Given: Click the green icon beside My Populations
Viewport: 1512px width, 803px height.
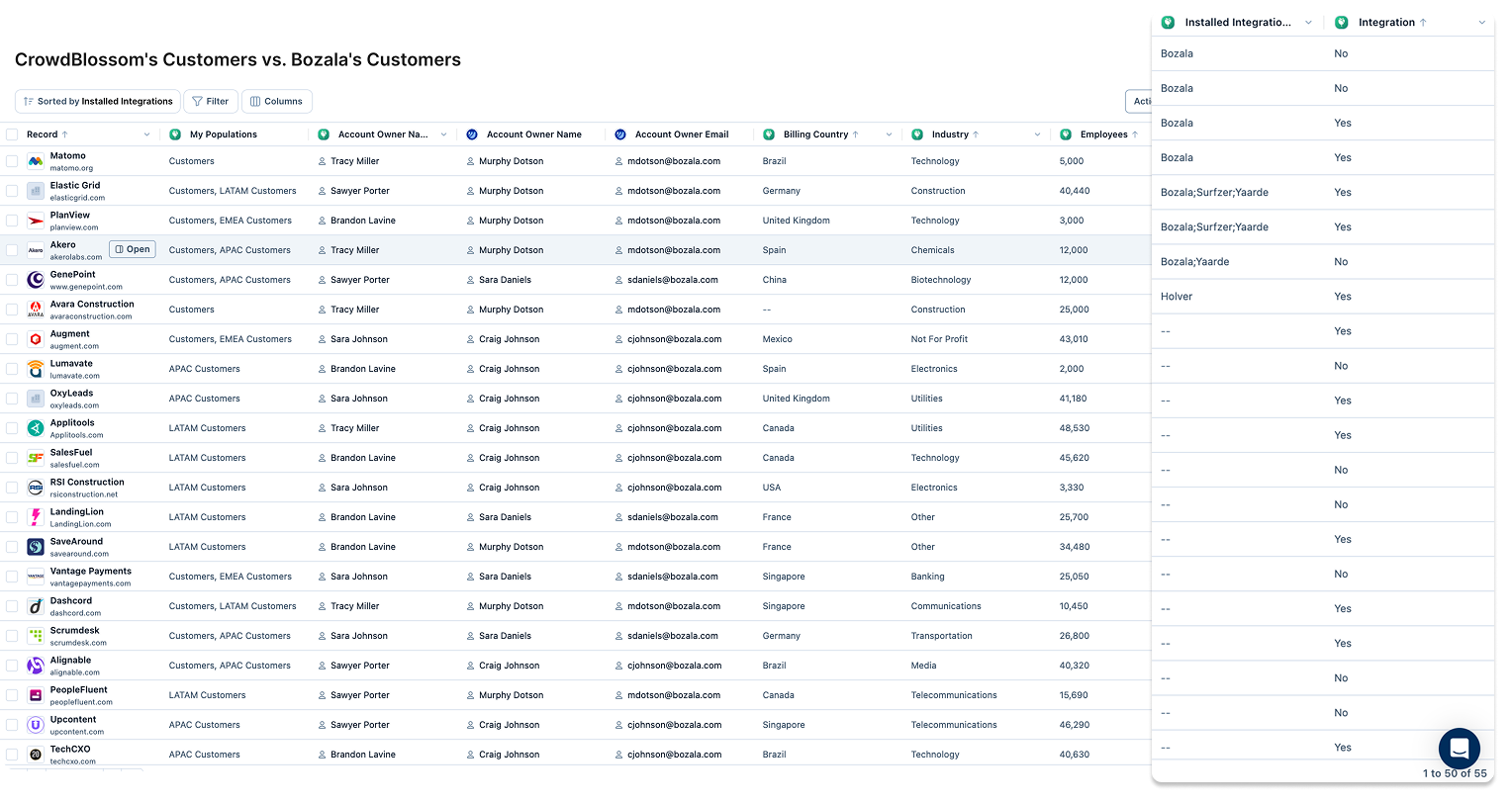Looking at the screenshot, I should [175, 134].
